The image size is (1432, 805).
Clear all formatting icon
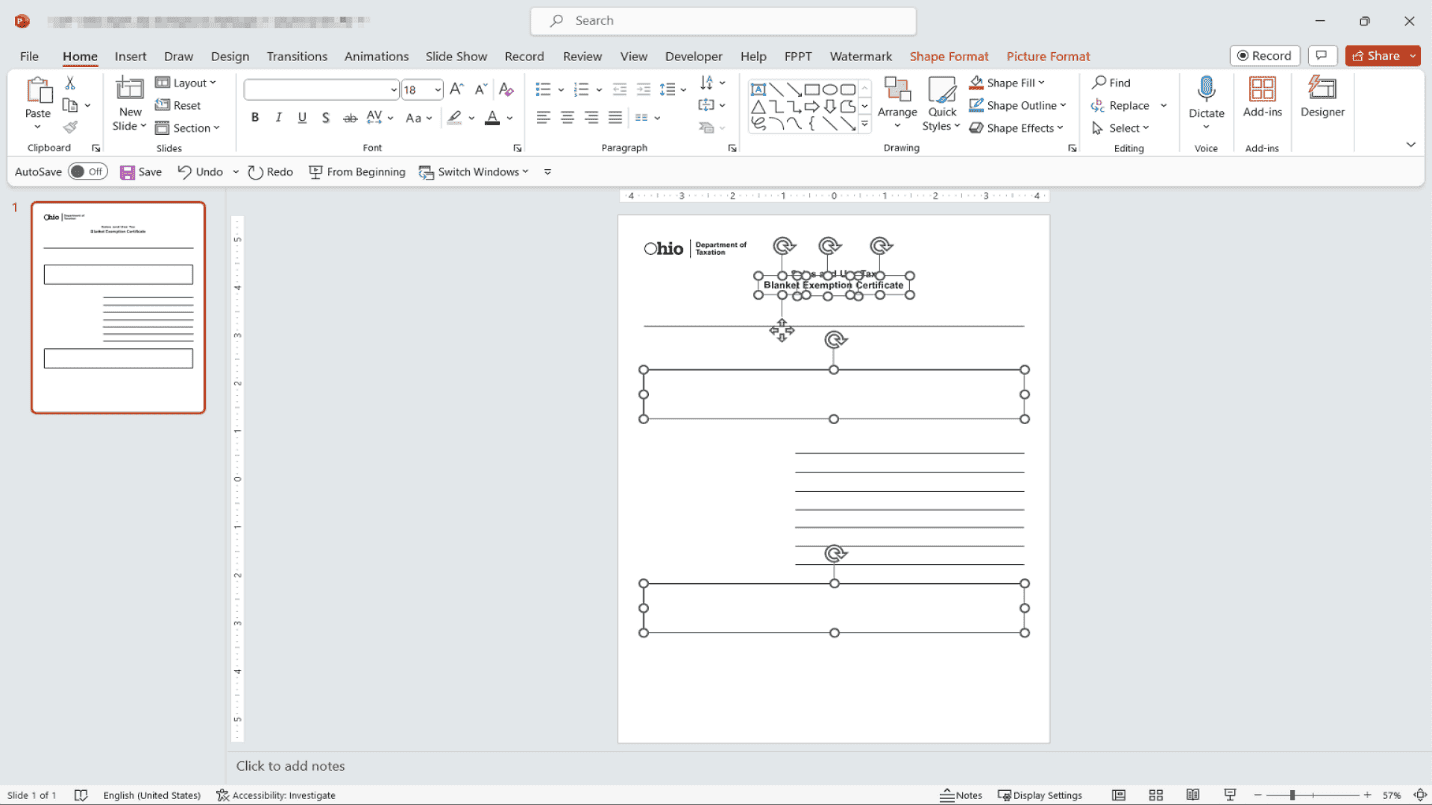(506, 89)
